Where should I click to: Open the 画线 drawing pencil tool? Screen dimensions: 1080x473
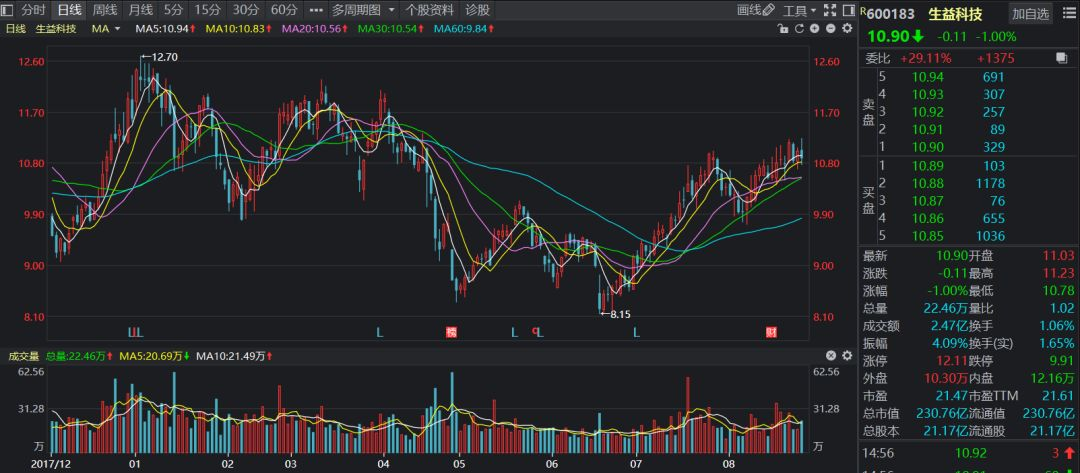tap(755, 10)
